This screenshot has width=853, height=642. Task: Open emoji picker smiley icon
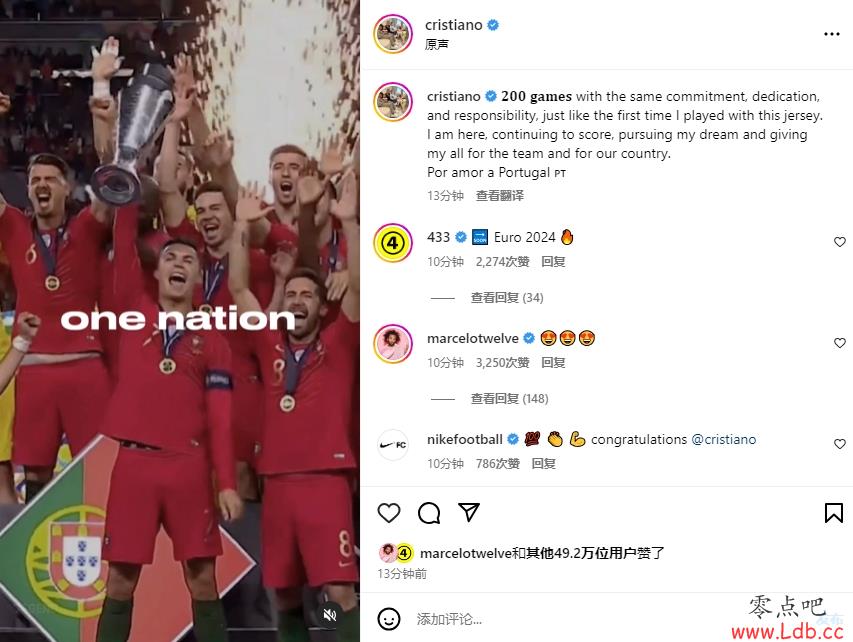point(388,619)
